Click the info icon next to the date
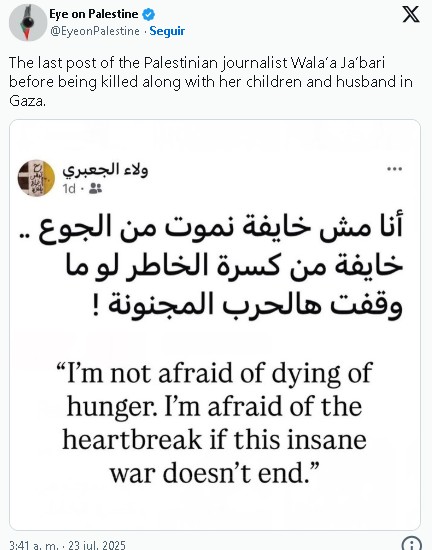 click(x=412, y=543)
